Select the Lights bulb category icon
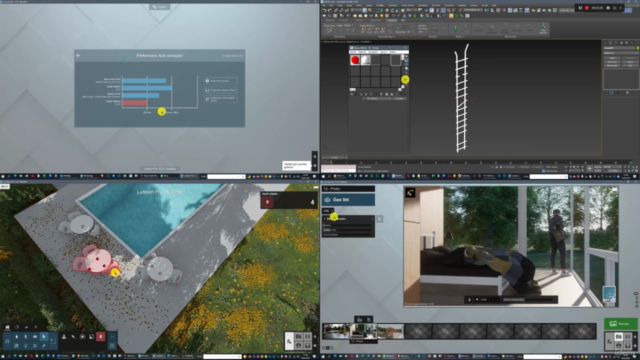 pyautogui.click(x=26, y=346)
